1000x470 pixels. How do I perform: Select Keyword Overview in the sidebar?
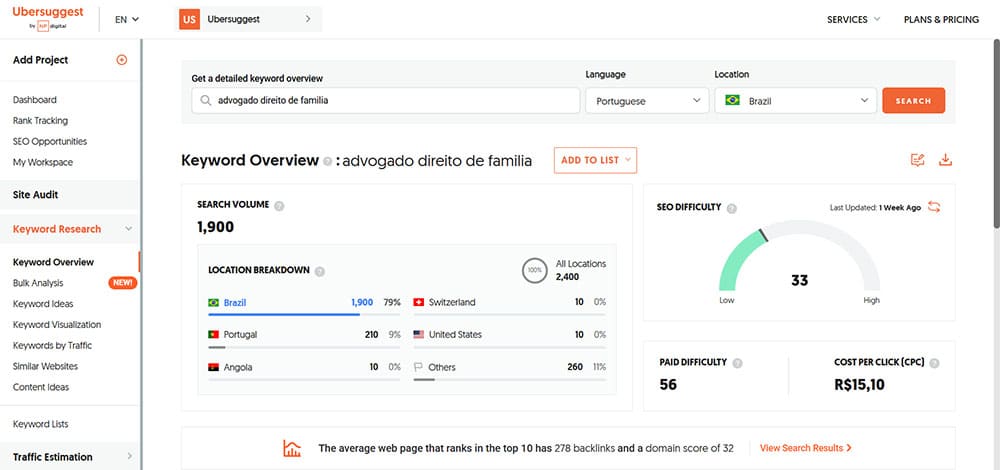coord(53,262)
